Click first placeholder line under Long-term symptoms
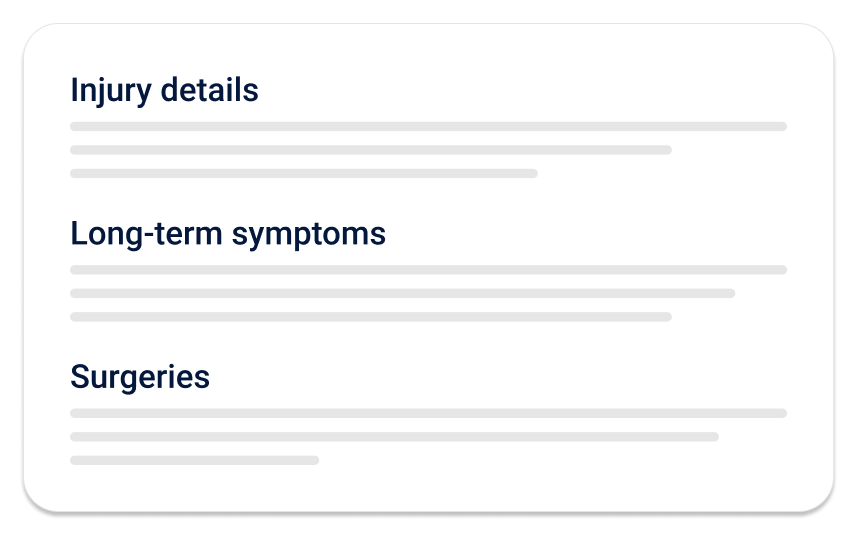Image resolution: width=857 pixels, height=535 pixels. 428,270
